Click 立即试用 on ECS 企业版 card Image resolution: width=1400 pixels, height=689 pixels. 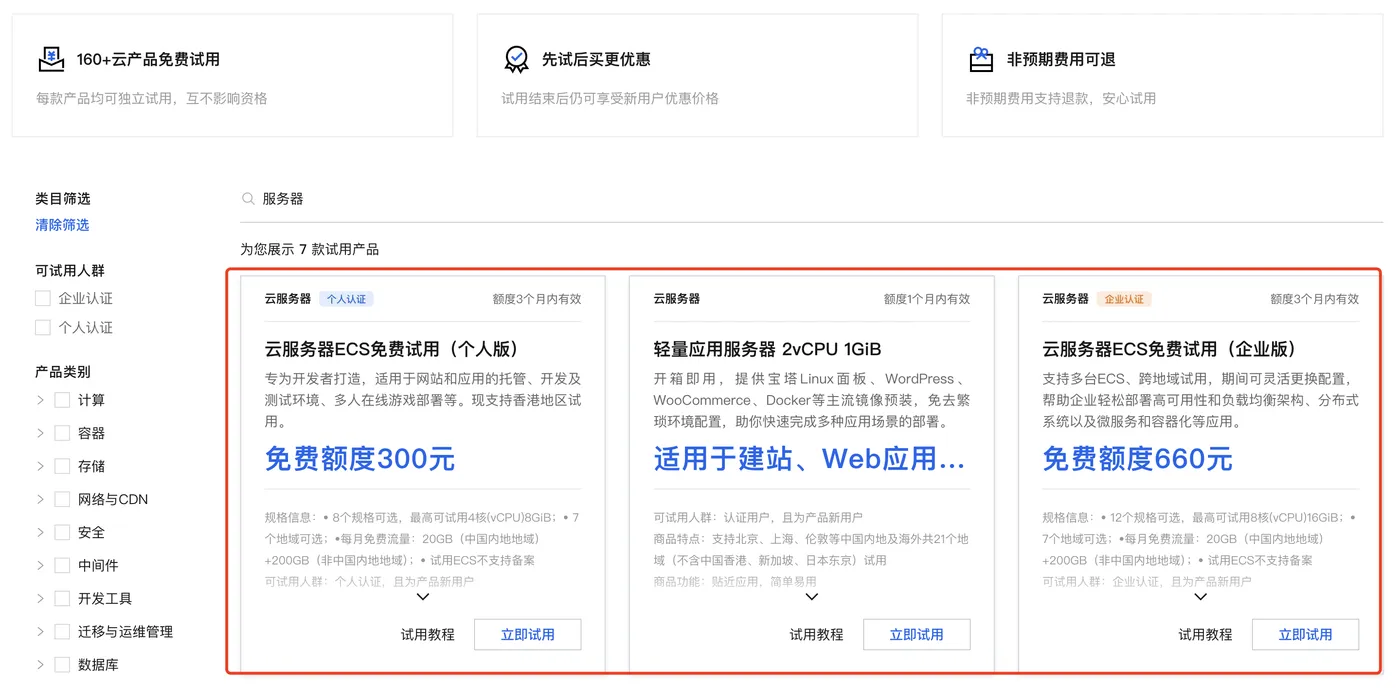tap(1305, 634)
